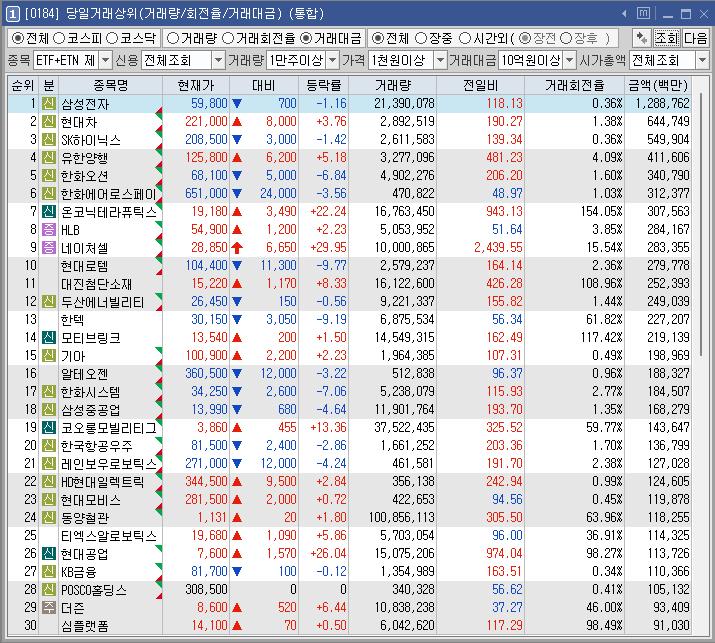Open the 삼성전자 stock name
This screenshot has width=715, height=643.
click(85, 104)
